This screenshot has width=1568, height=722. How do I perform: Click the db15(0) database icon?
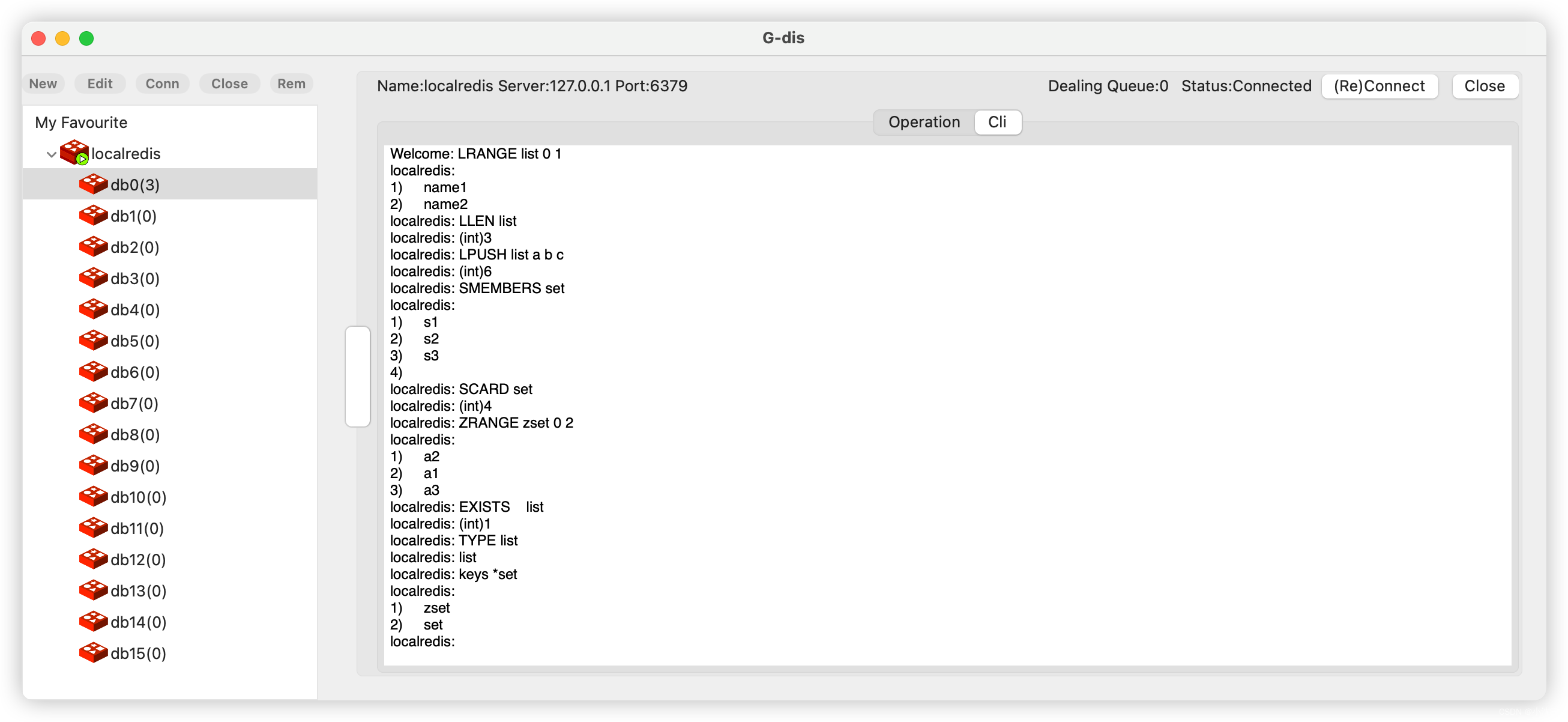[x=94, y=653]
